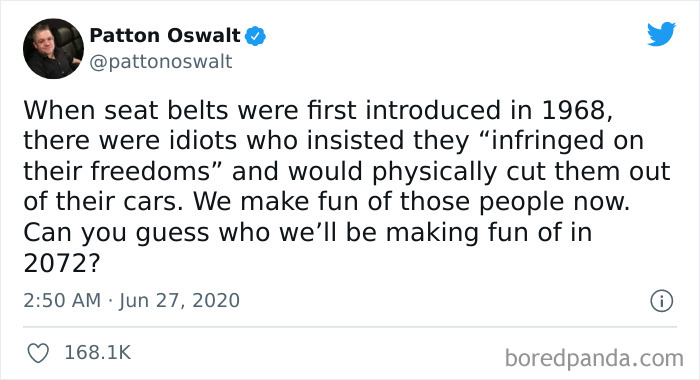The width and height of the screenshot is (700, 380).
Task: Click the 2:50 AM timestamp
Action: (62, 301)
